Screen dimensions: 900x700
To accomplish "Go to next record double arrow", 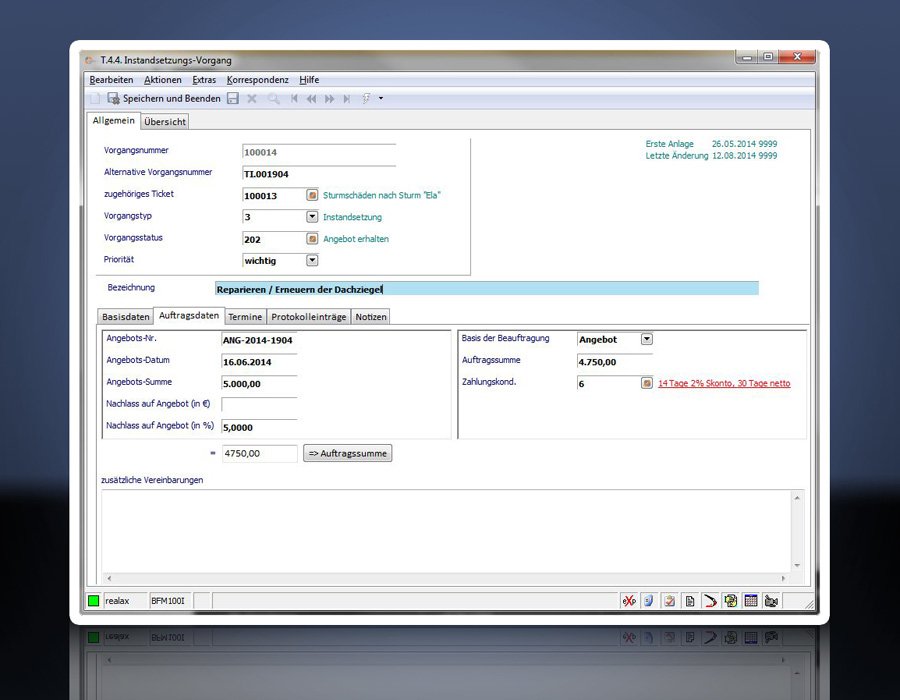I will 329,99.
